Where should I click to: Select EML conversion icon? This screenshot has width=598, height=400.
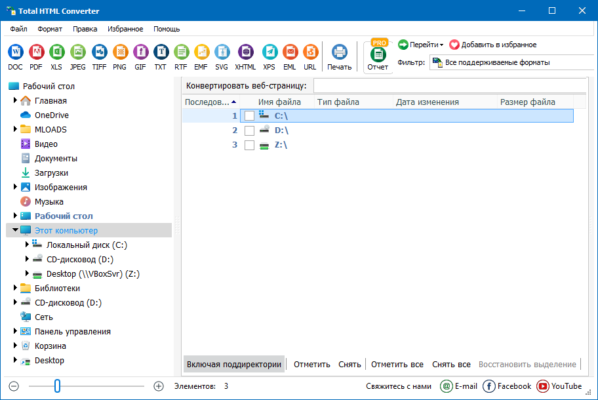[290, 52]
